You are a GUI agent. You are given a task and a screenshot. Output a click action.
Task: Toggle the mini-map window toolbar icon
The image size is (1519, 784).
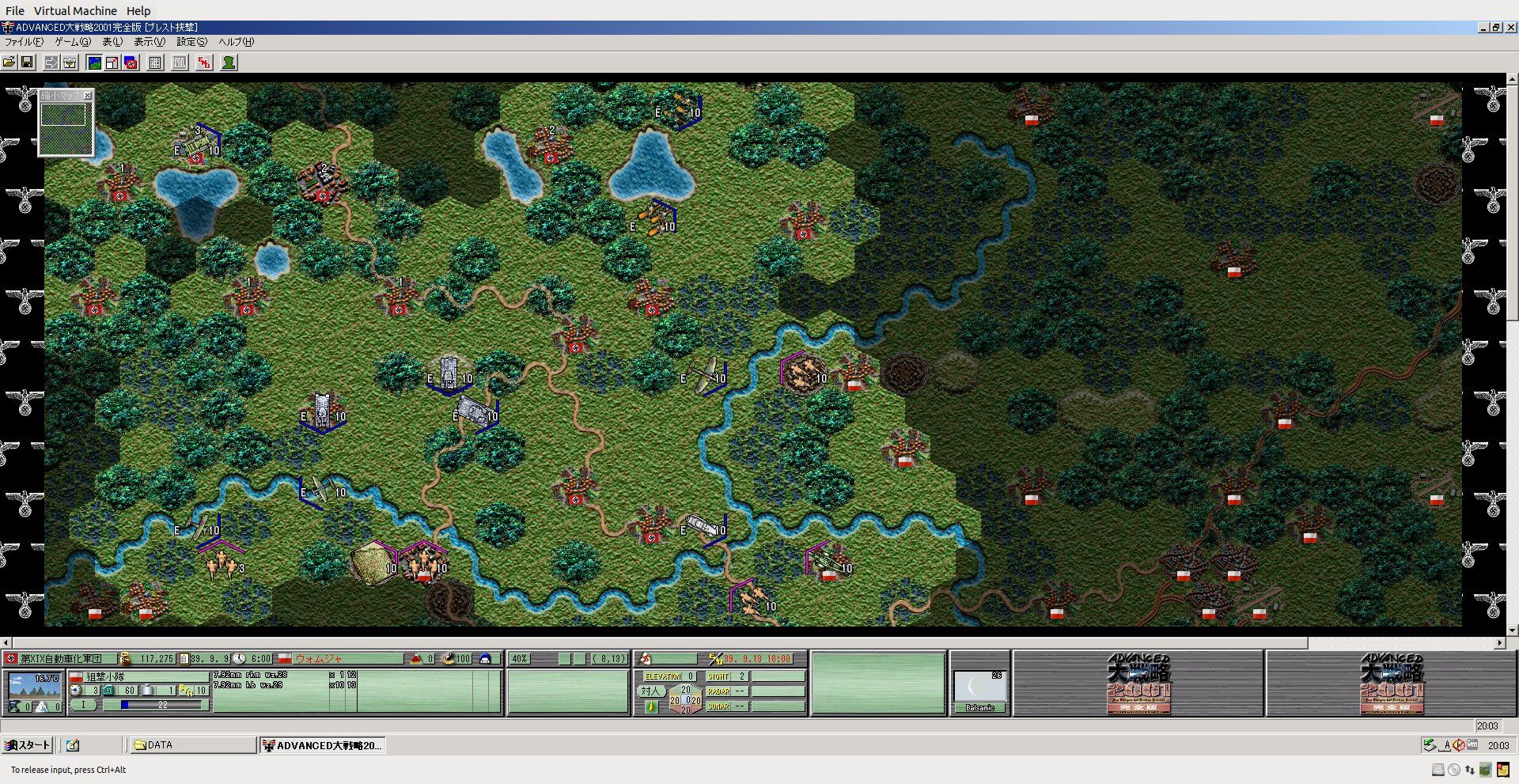click(x=112, y=62)
